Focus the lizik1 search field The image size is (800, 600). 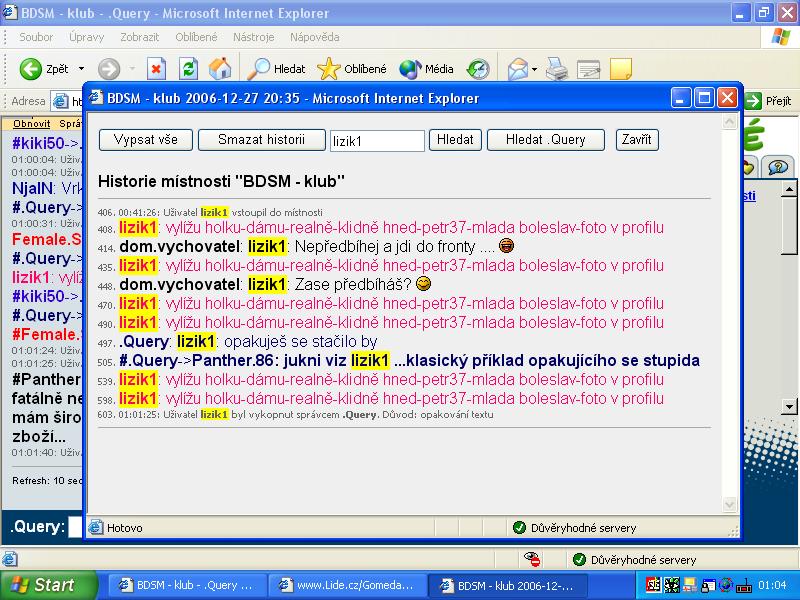click(x=377, y=141)
